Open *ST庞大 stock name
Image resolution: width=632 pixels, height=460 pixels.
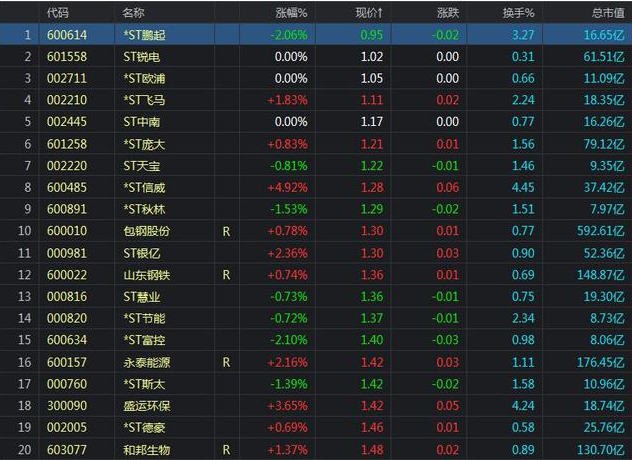click(144, 144)
